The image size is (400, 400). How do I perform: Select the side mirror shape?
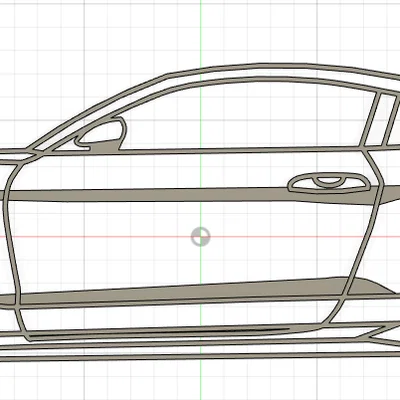(101, 133)
